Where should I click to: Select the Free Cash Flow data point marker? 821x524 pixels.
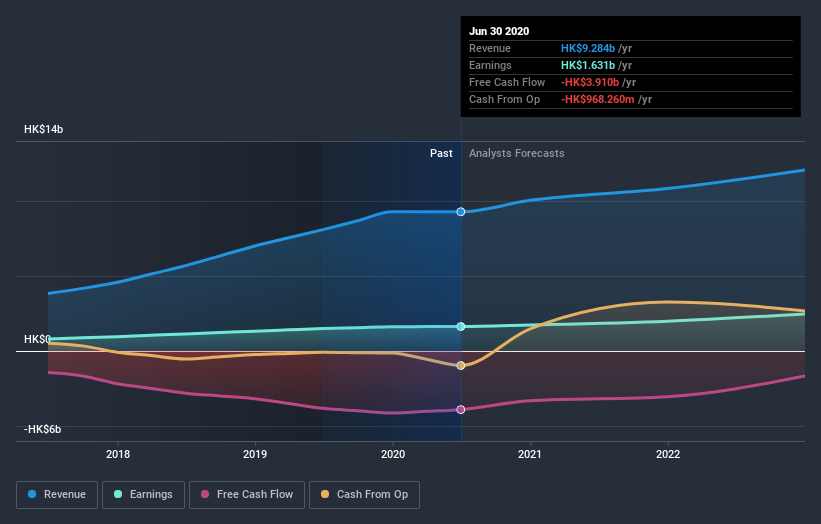pyautogui.click(x=461, y=409)
